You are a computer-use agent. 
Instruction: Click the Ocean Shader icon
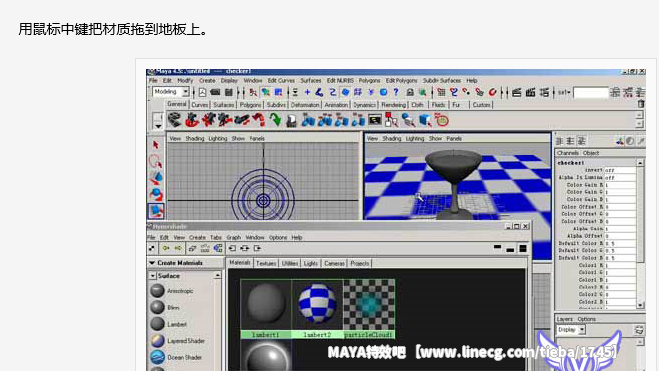(157, 357)
